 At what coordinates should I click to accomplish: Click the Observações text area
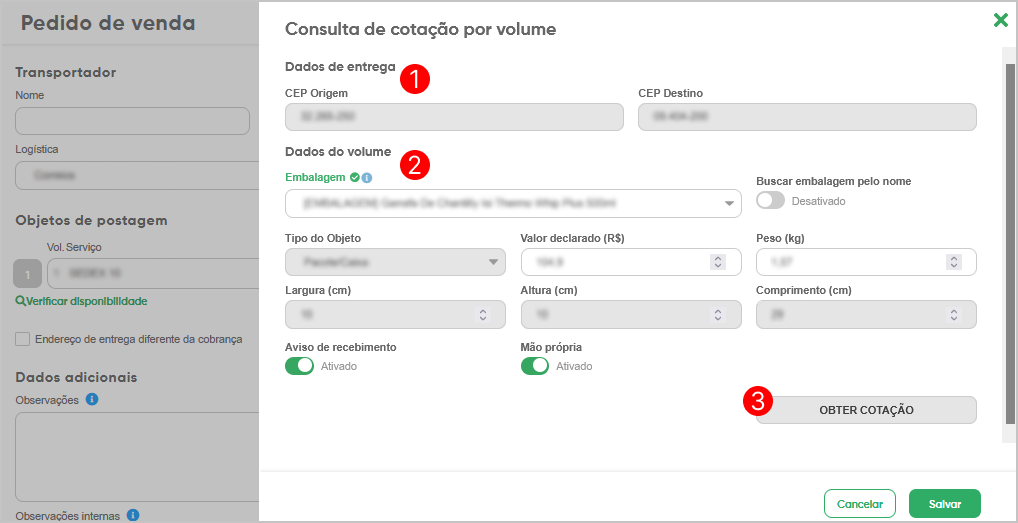[x=137, y=457]
